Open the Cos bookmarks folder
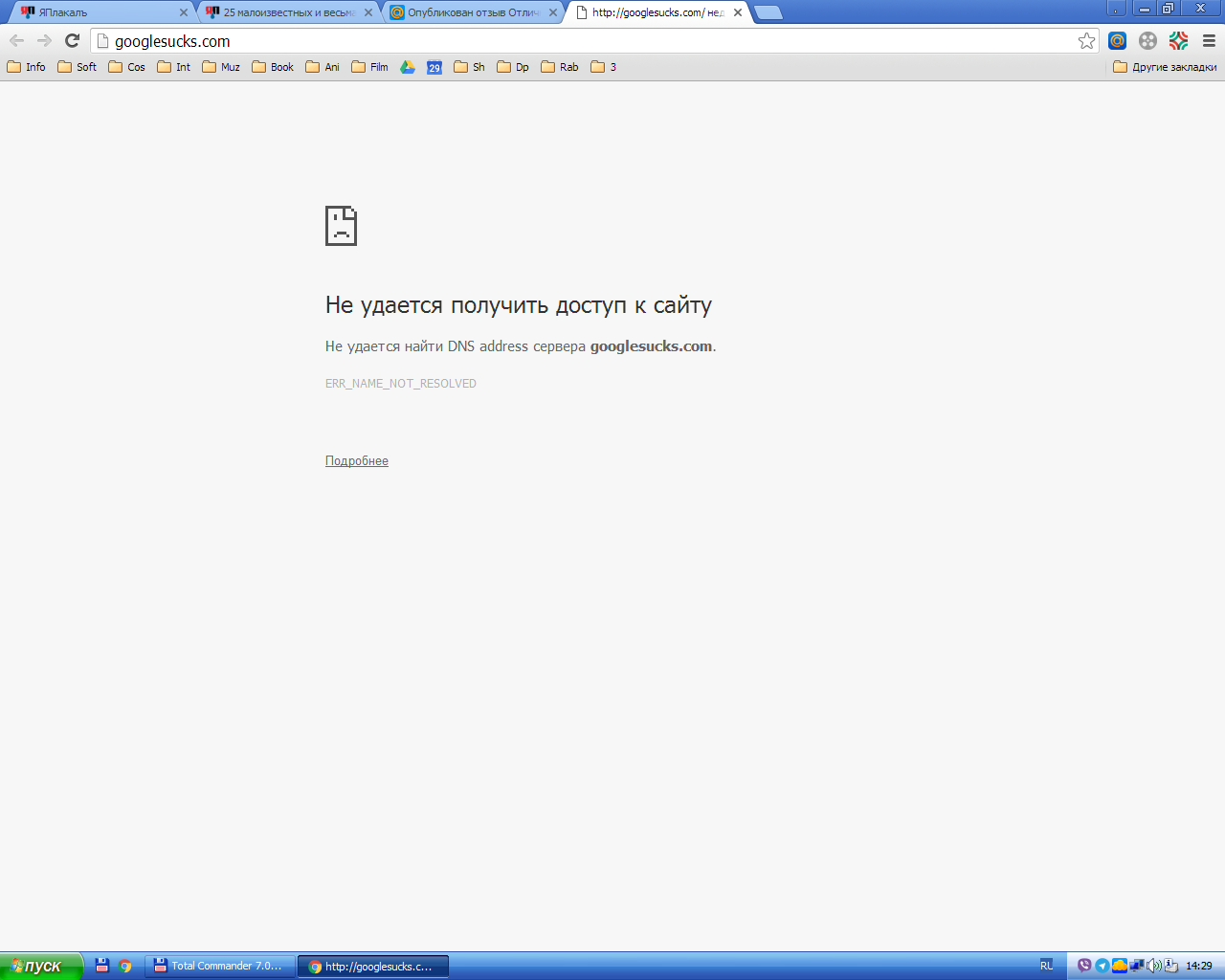This screenshot has height=980, width=1225. pyautogui.click(x=127, y=67)
